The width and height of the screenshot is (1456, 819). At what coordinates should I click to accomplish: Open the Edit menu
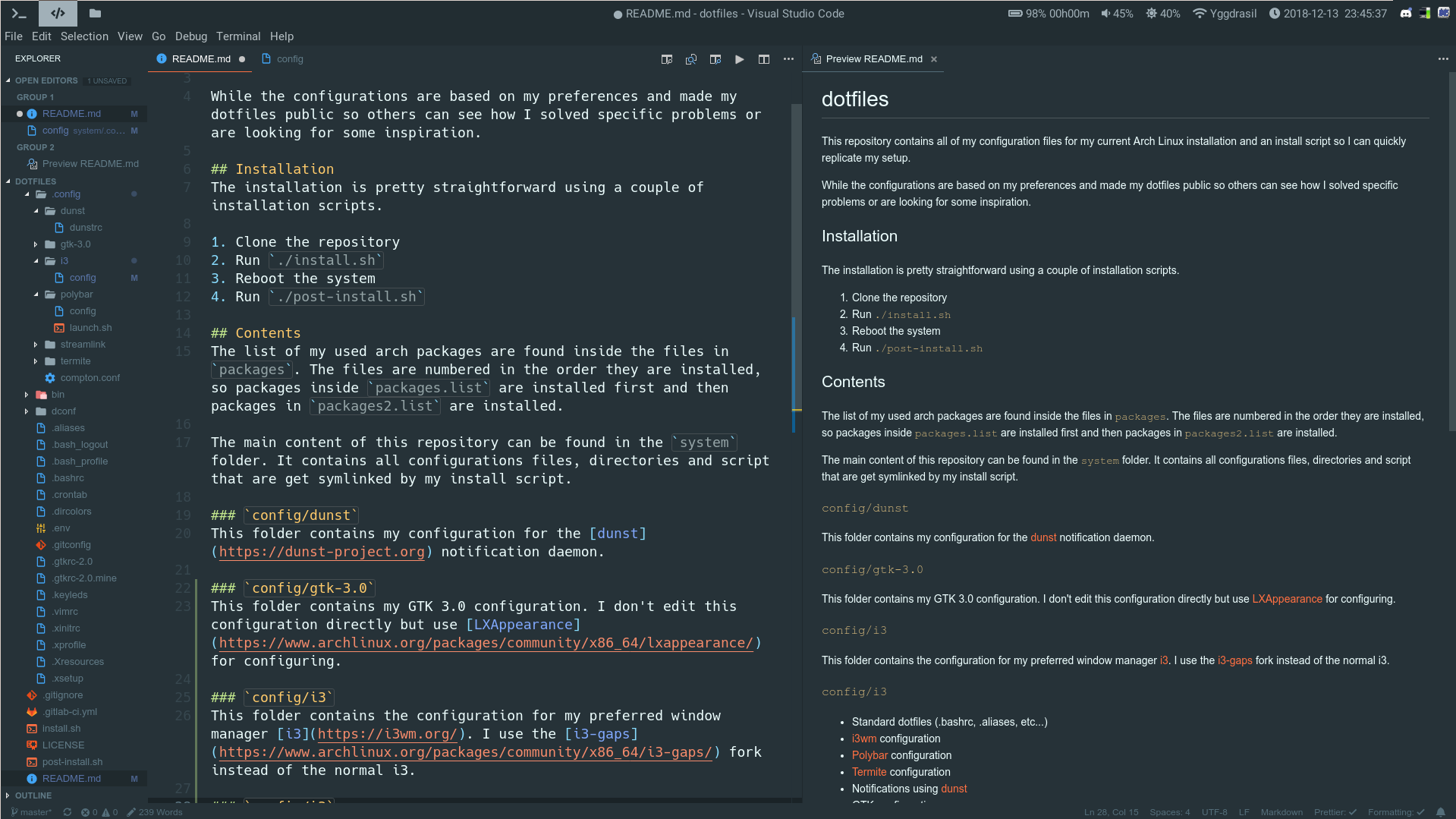point(42,36)
